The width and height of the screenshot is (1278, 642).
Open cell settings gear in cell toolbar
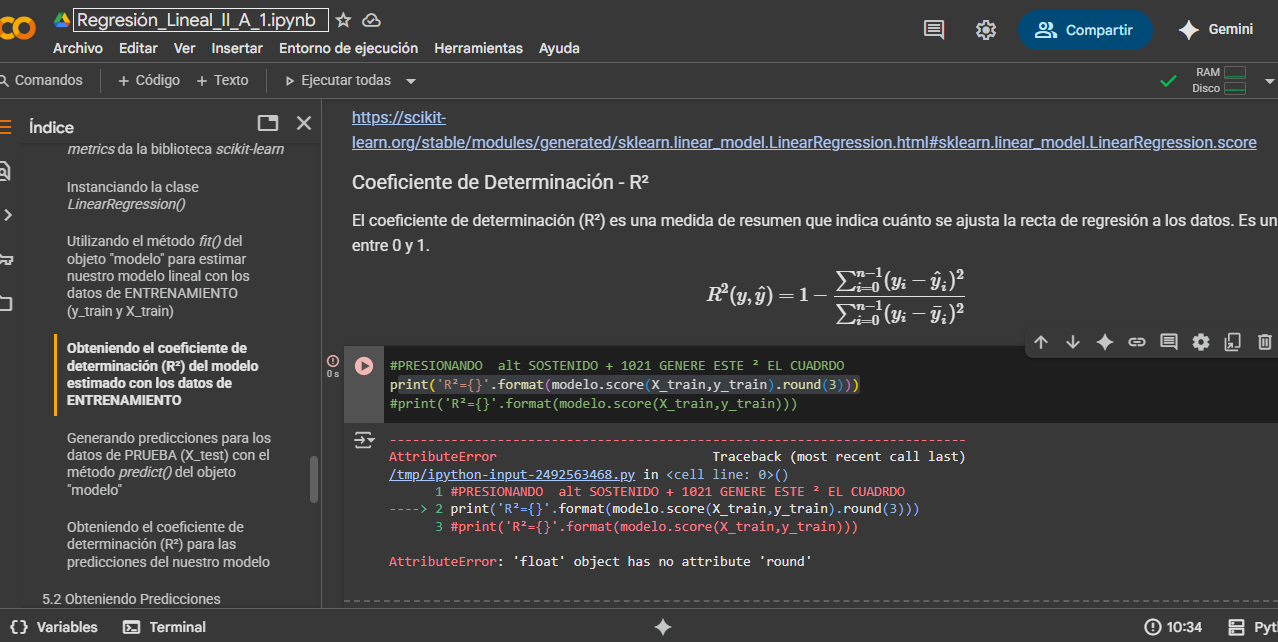pyautogui.click(x=1201, y=342)
